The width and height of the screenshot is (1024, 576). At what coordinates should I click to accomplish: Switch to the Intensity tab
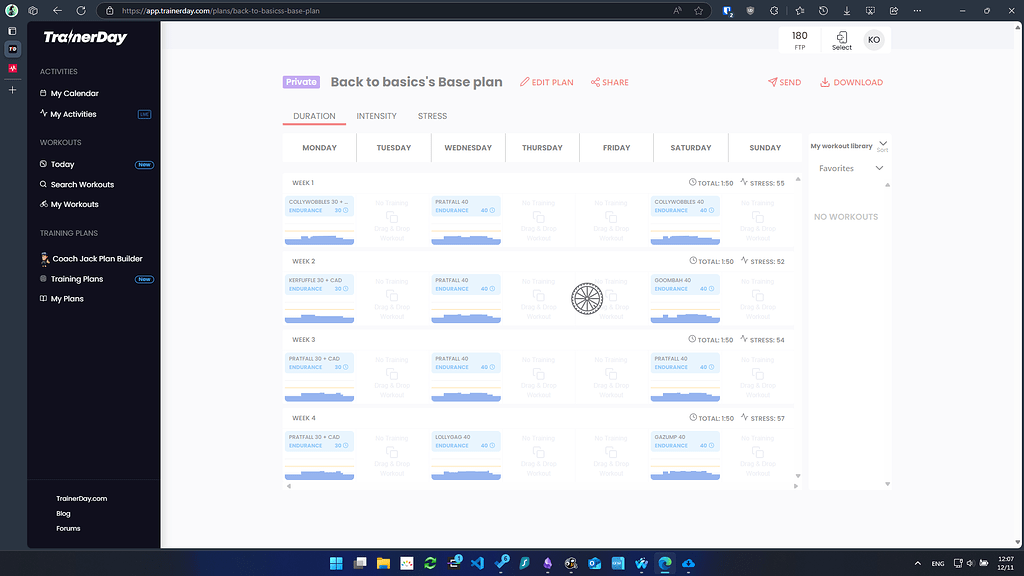pos(377,115)
